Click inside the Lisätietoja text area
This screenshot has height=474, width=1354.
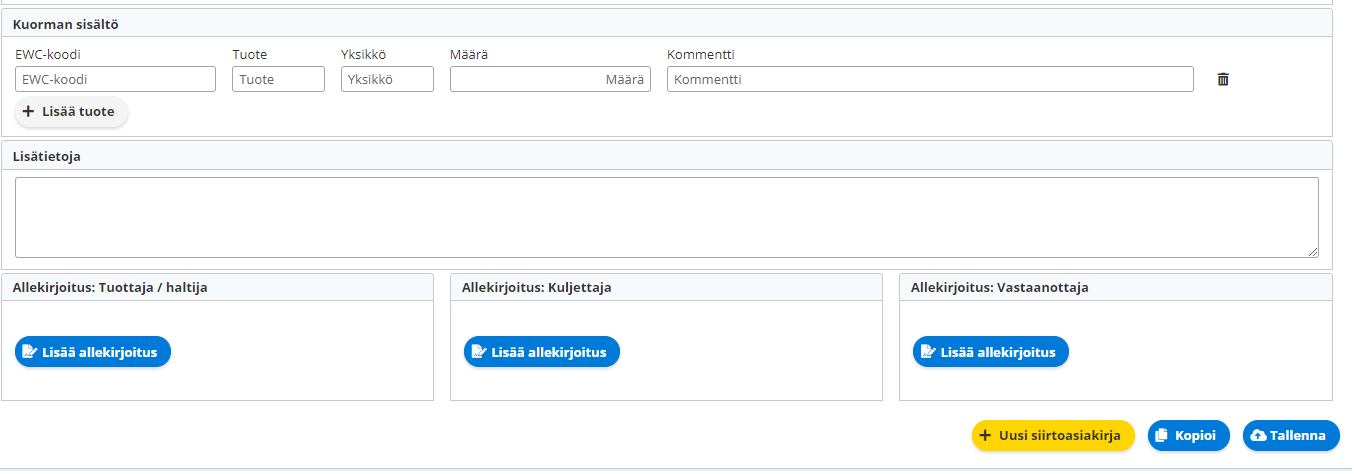[x=666, y=217]
